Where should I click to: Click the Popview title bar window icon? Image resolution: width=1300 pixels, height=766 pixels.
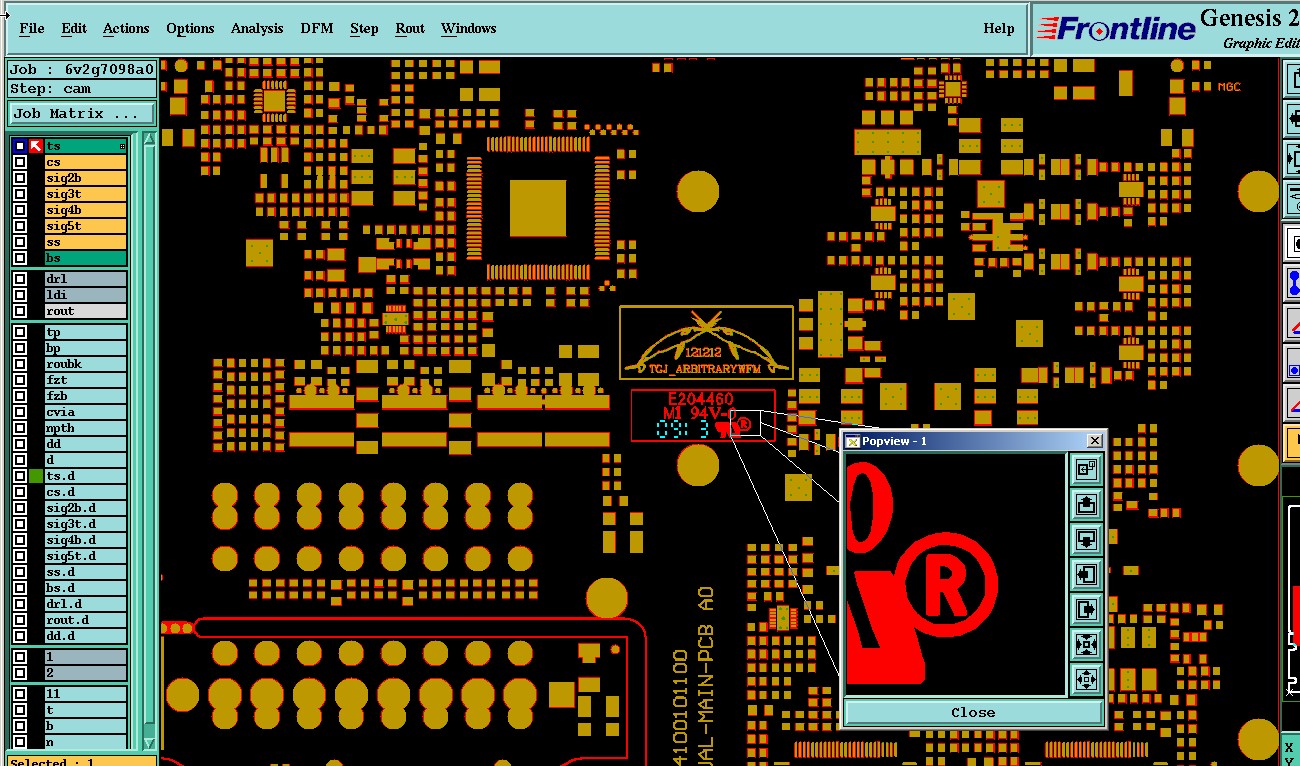coord(852,441)
